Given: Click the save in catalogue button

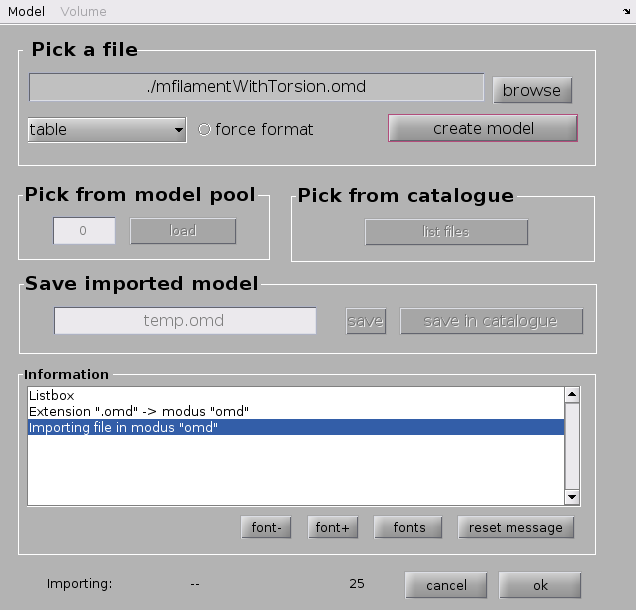Looking at the screenshot, I should click(x=491, y=321).
